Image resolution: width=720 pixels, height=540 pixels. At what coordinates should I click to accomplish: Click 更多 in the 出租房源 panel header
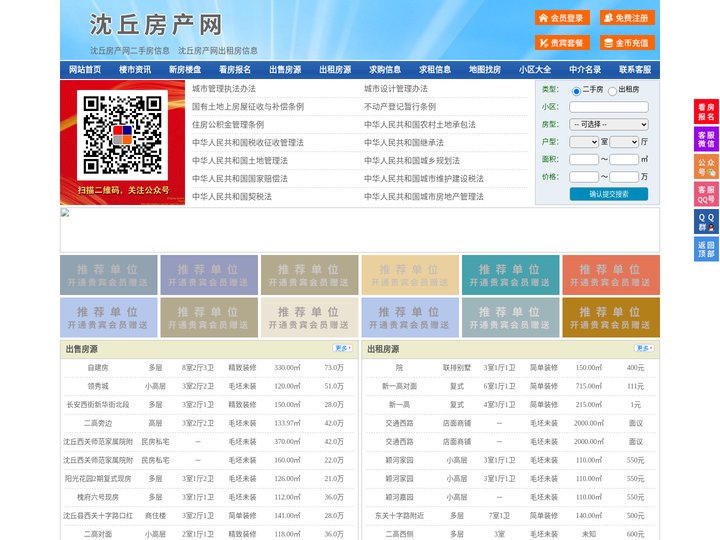[x=644, y=348]
